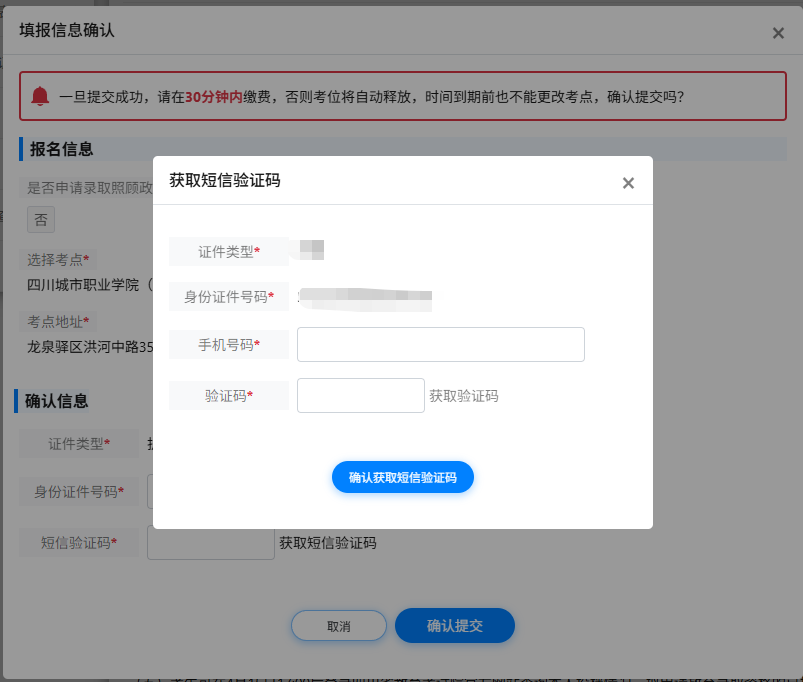Close the 获取短信验证码 popup
Image resolution: width=803 pixels, height=682 pixels.
(628, 183)
